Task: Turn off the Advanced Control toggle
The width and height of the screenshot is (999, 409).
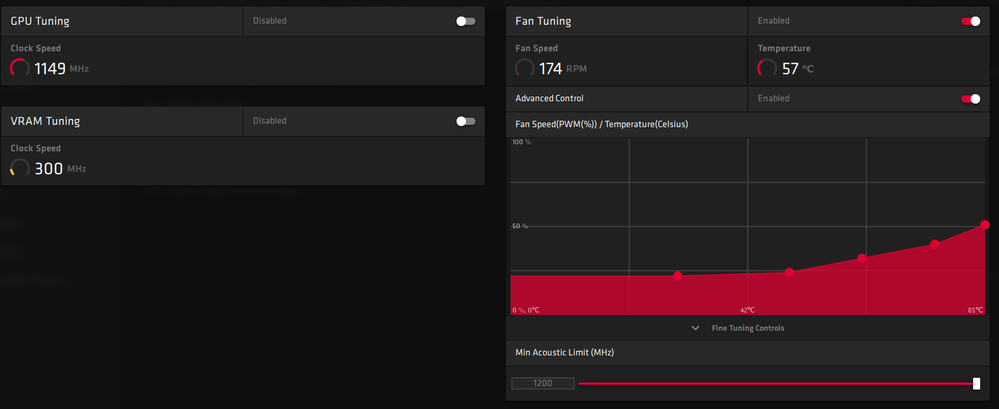Action: [971, 99]
